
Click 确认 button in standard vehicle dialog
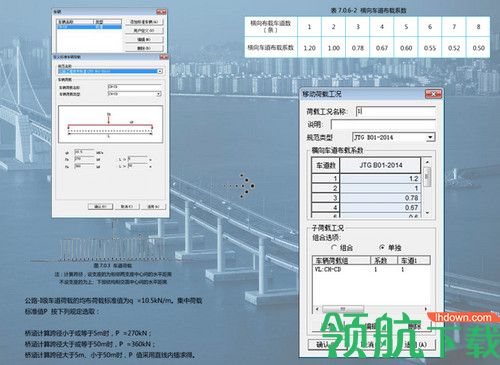100,207
